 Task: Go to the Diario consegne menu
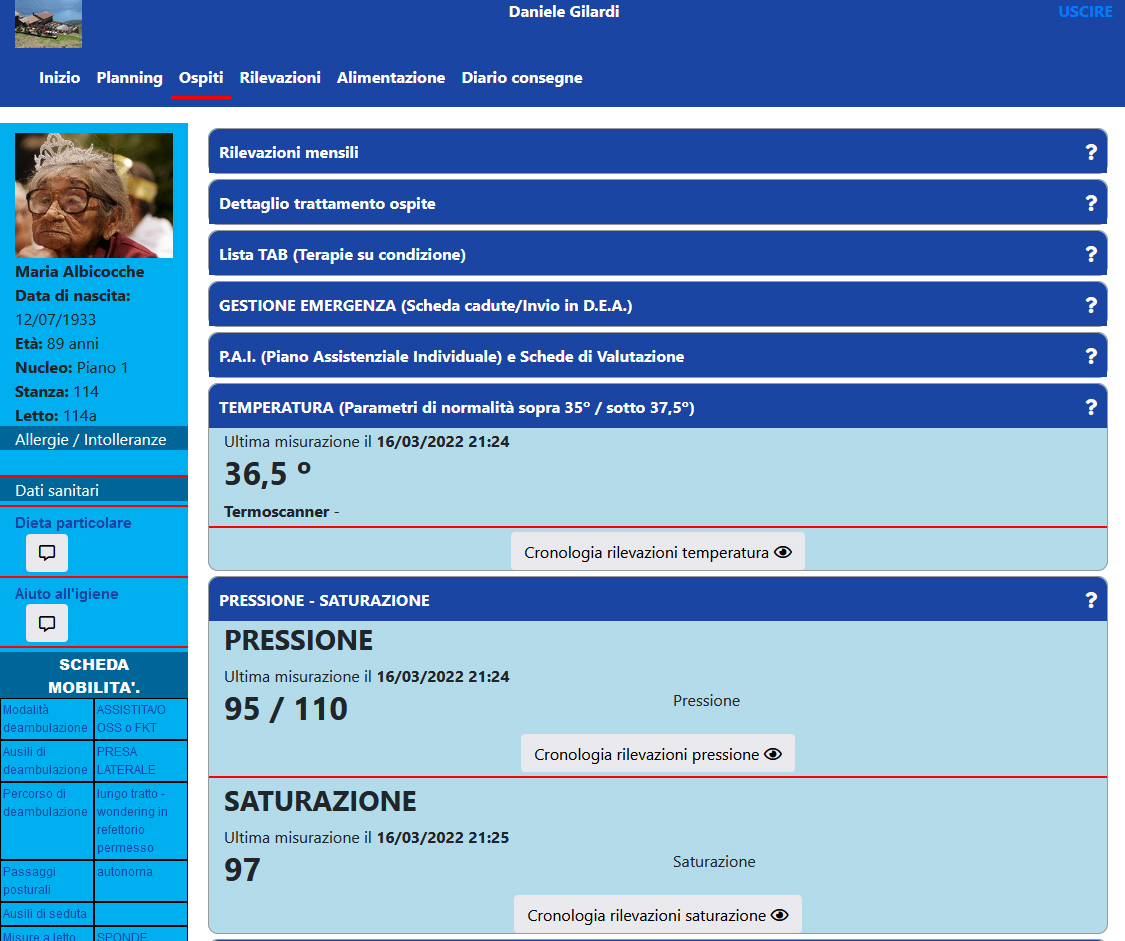tap(521, 78)
